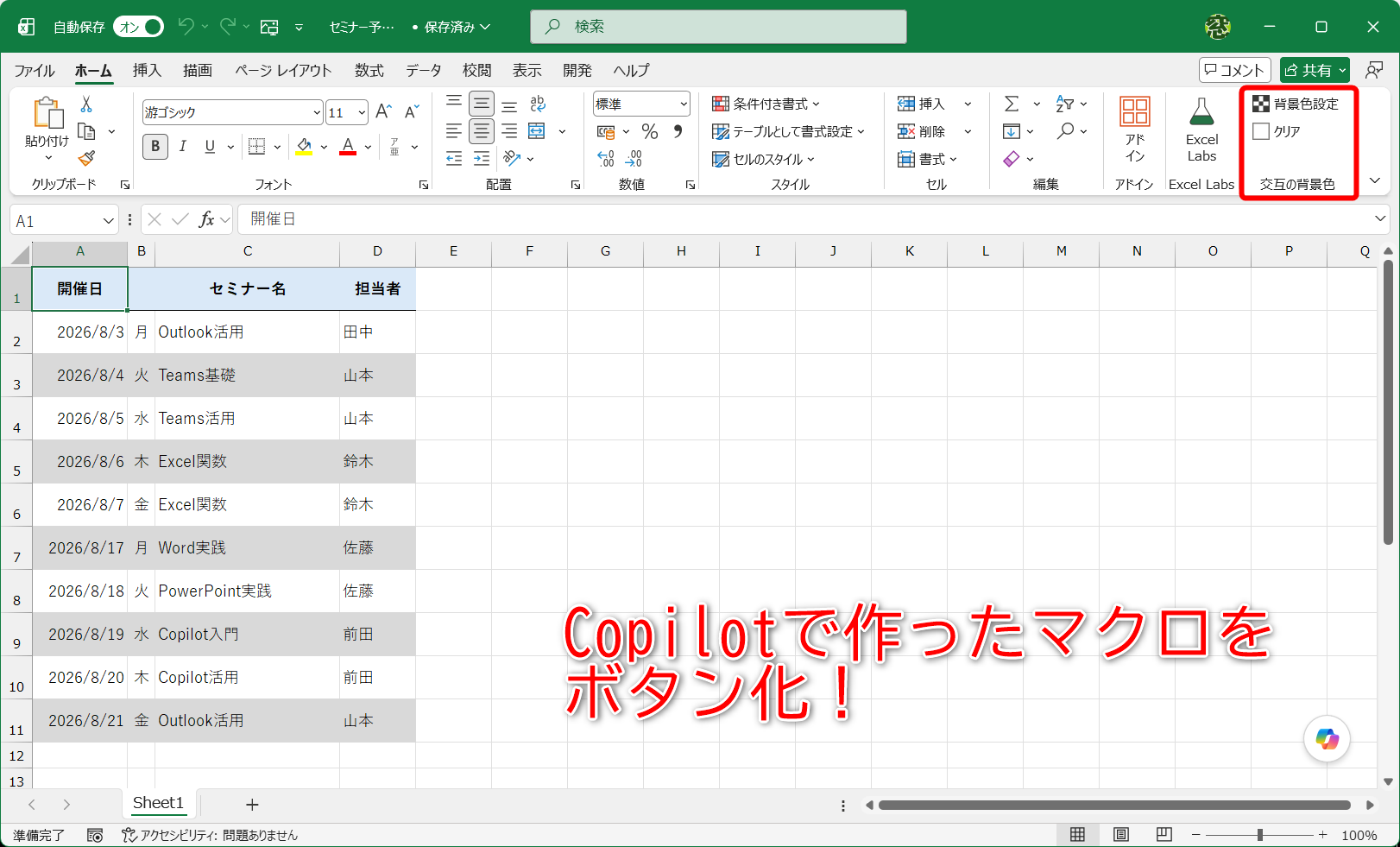Screen dimensions: 1400x847
Task: Apply italic formatting
Action: click(x=183, y=147)
